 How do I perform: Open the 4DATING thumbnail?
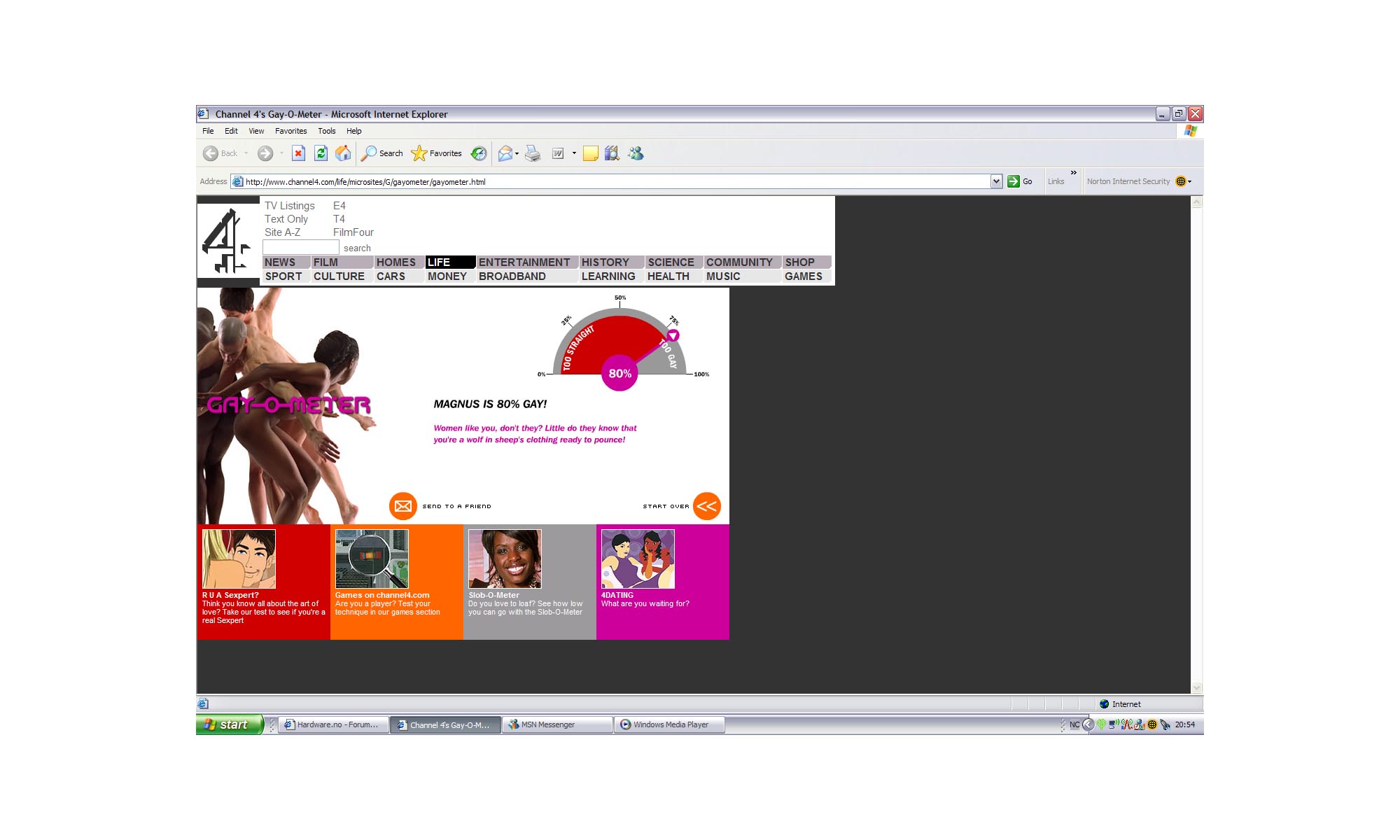point(638,559)
